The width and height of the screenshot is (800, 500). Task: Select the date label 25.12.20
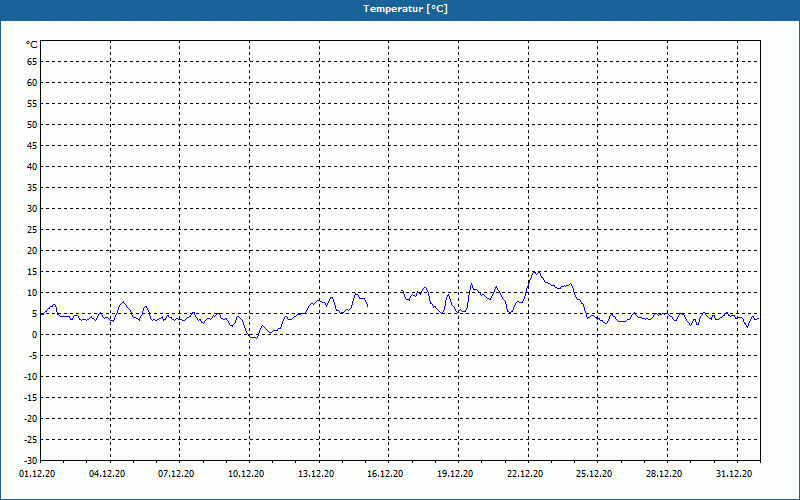click(594, 473)
